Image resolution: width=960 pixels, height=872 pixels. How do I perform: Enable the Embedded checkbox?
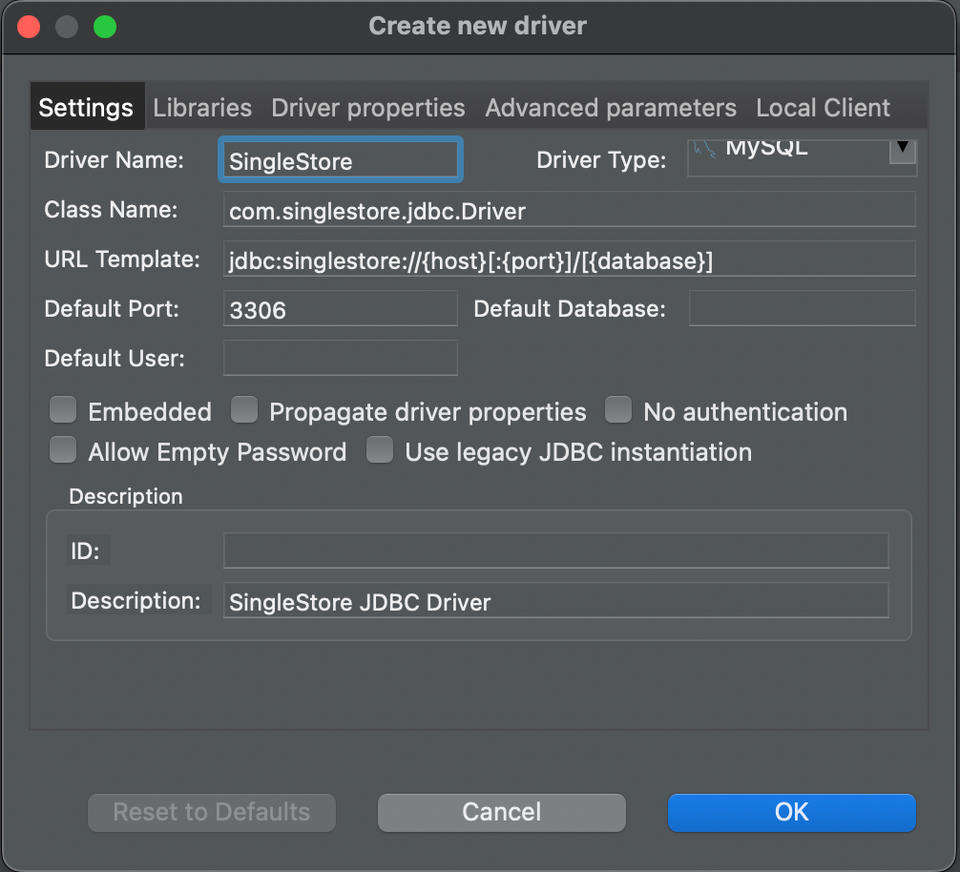(62, 410)
